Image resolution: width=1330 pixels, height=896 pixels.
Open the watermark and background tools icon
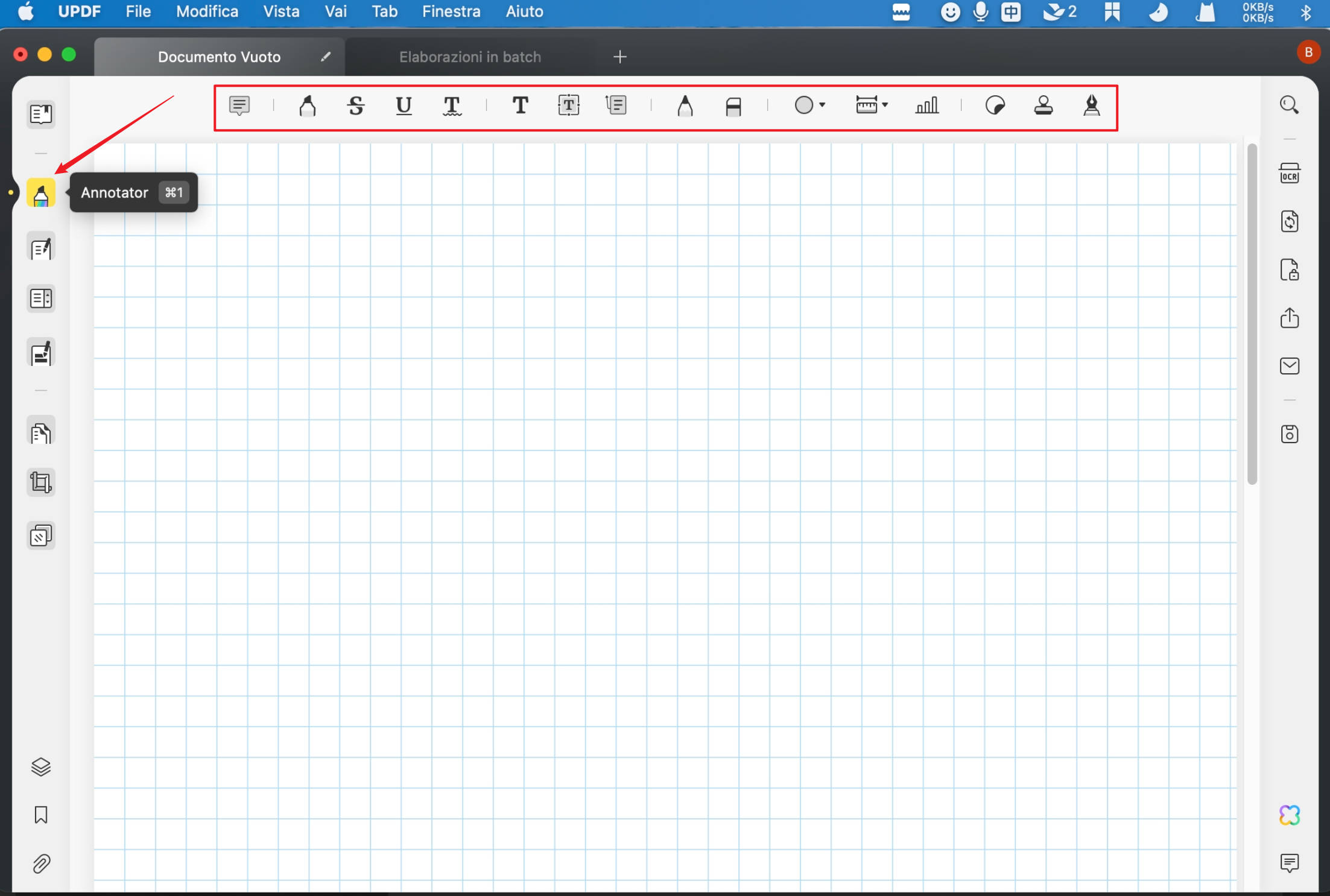tap(41, 535)
